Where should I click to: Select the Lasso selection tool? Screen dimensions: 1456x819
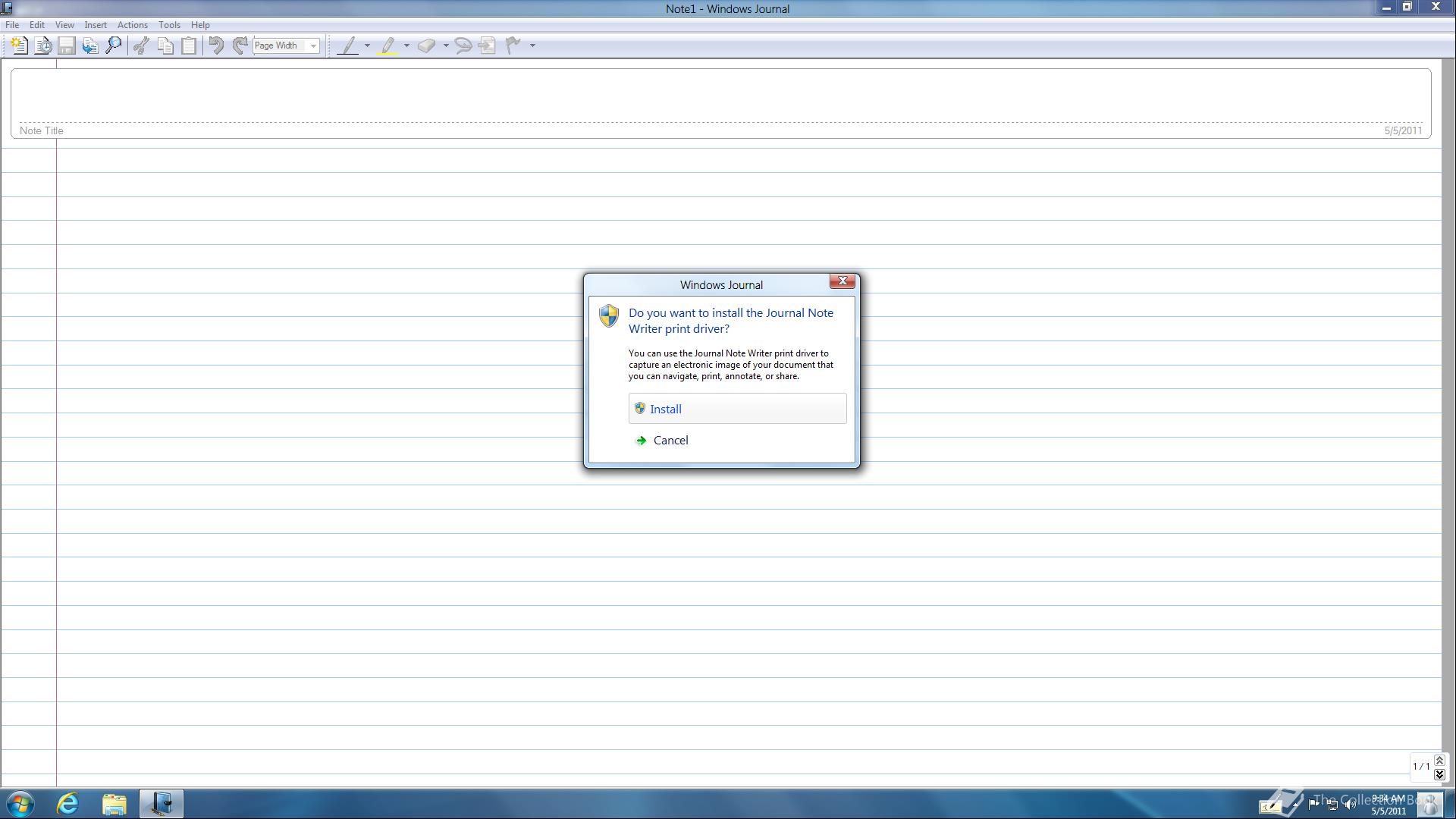[x=463, y=45]
